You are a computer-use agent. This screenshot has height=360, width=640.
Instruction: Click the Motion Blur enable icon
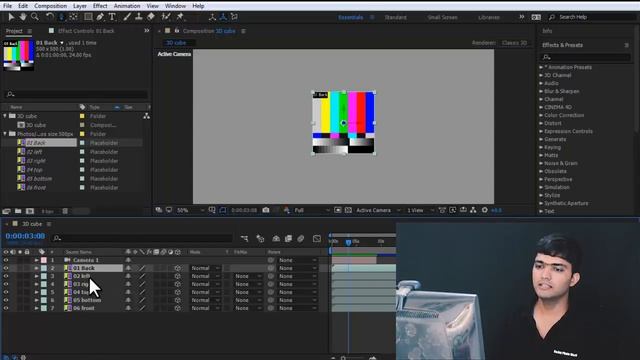point(301,238)
